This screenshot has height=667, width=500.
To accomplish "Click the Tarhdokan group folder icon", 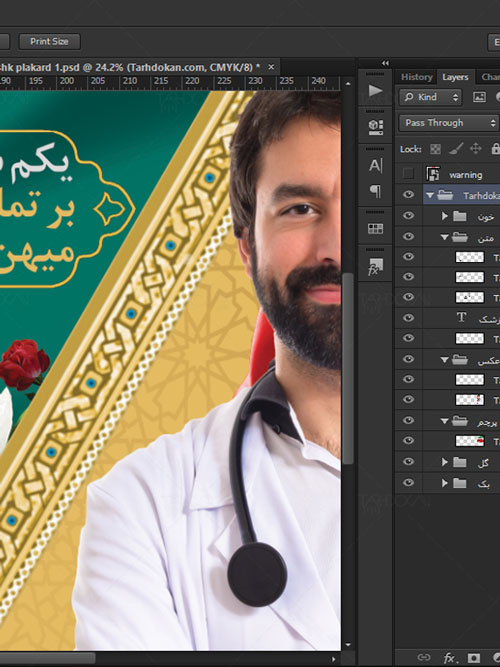I will [x=445, y=195].
